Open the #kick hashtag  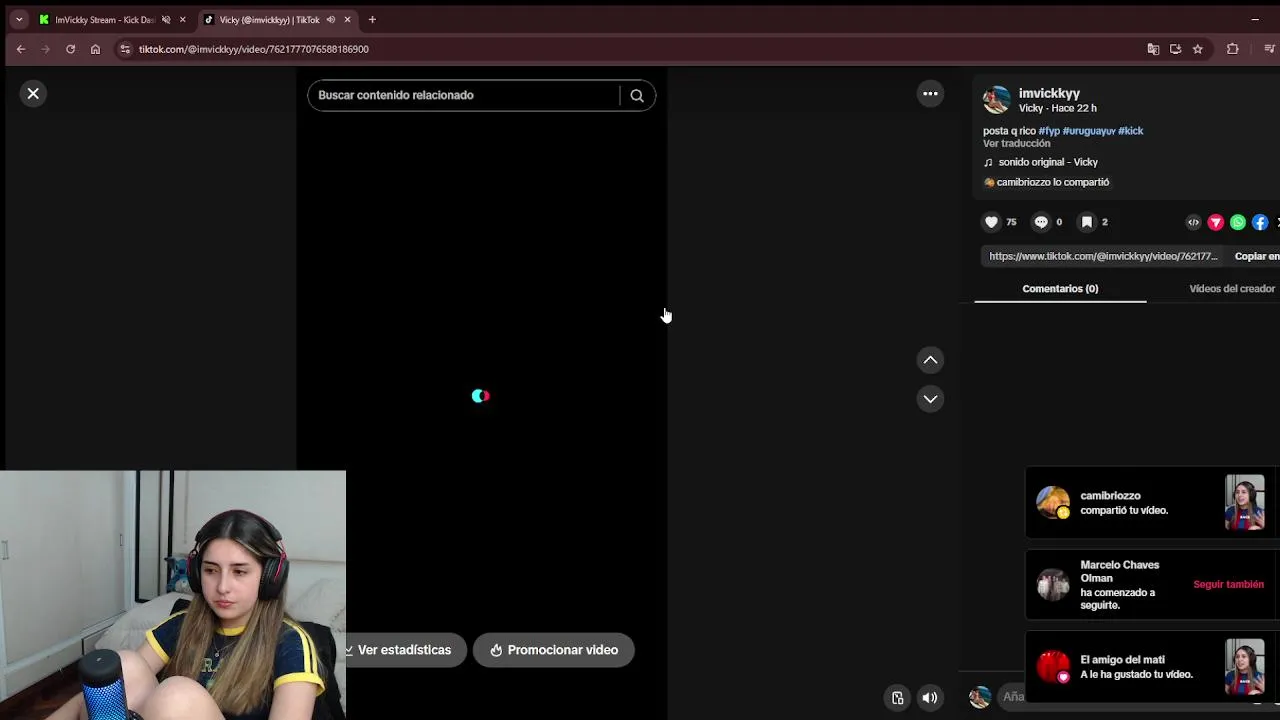click(x=1130, y=131)
